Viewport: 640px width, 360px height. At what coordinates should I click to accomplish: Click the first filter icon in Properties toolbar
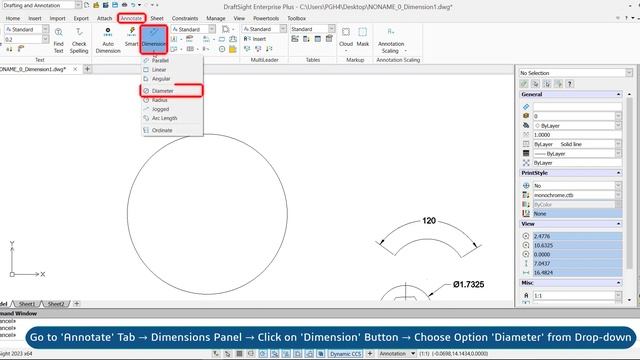[x=524, y=84]
